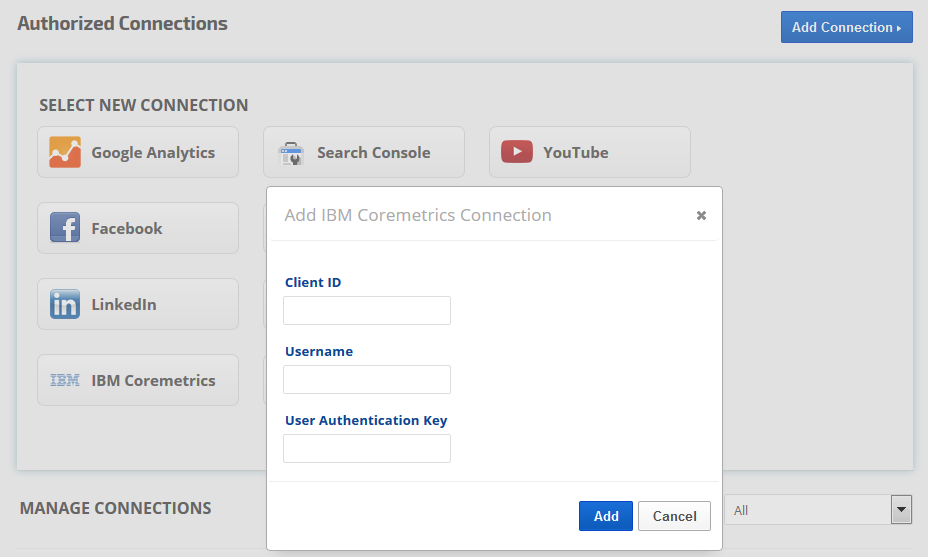Cancel the IBM Coremetrics connection dialog
The image size is (928, 557).
(674, 516)
